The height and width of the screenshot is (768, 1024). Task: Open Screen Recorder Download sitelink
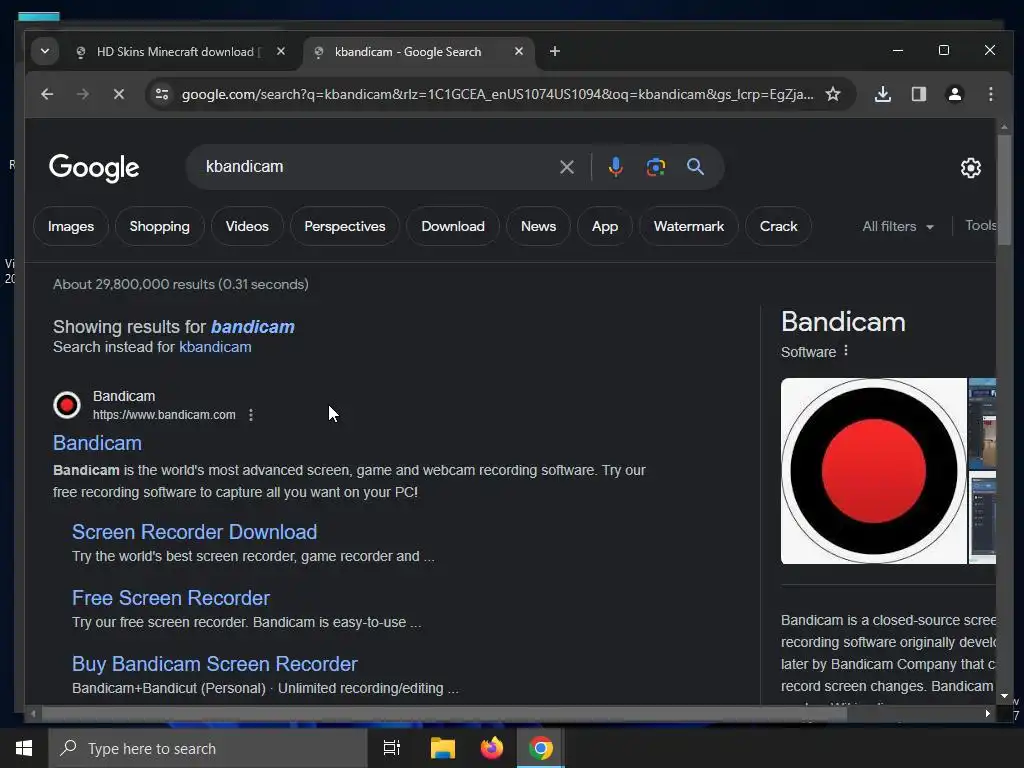[x=195, y=532]
